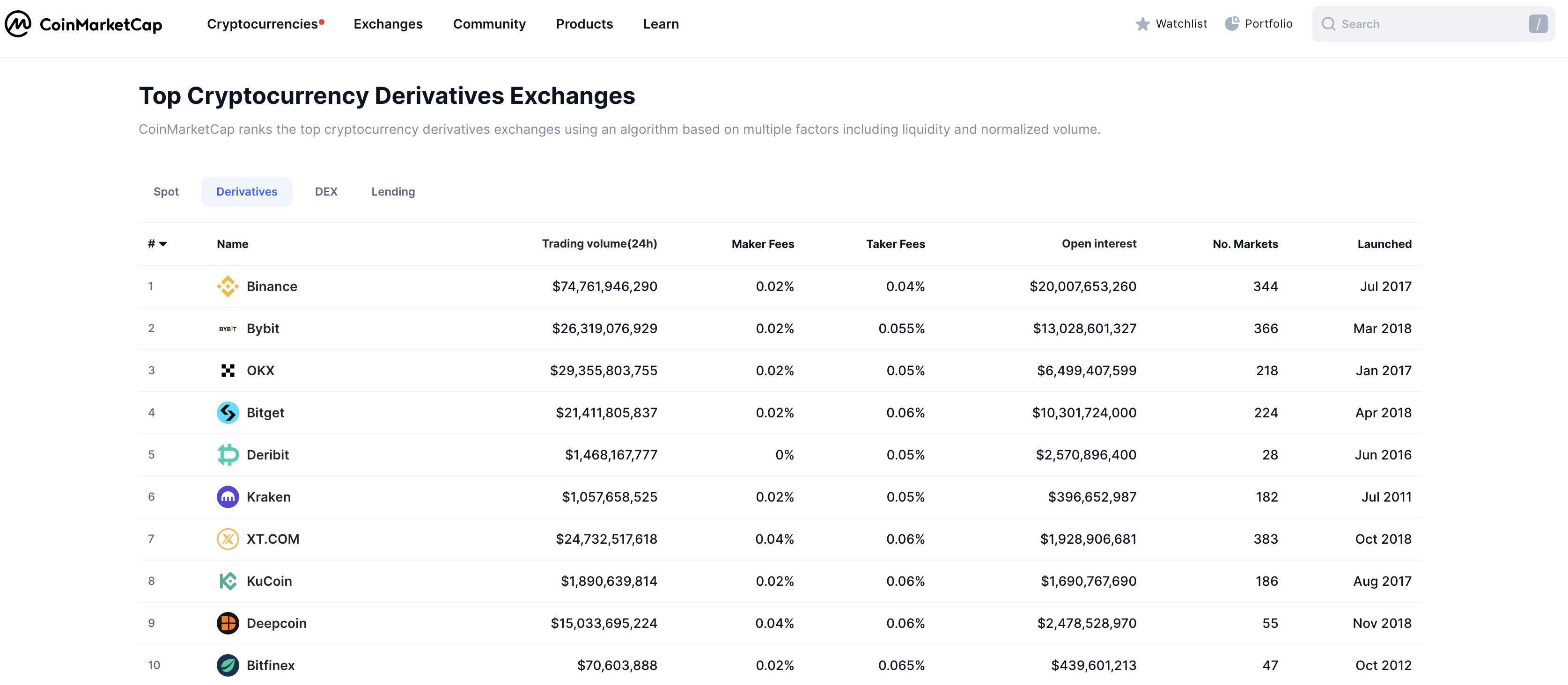Click the Portfolio text label
The width and height of the screenshot is (1568, 685).
click(1268, 24)
